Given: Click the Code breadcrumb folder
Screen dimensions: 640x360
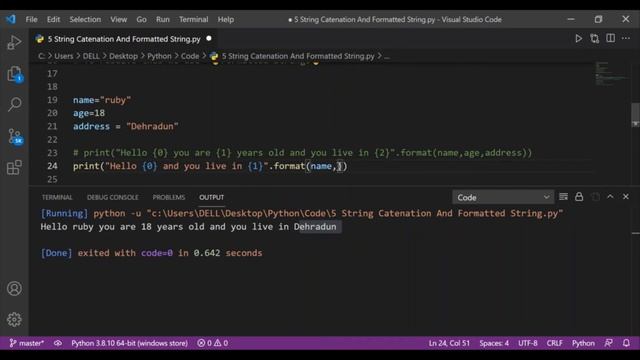Looking at the screenshot, I should 190,56.
